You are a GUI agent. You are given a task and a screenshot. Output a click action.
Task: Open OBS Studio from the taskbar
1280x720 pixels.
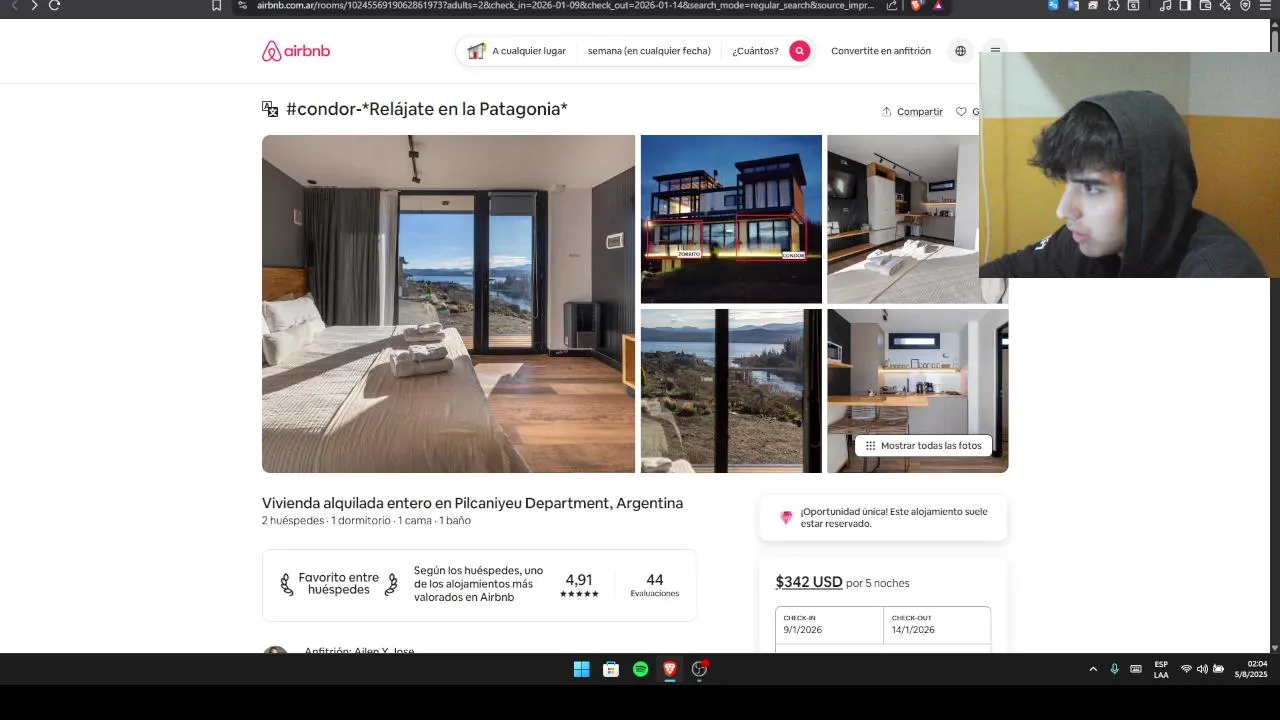pyautogui.click(x=700, y=669)
